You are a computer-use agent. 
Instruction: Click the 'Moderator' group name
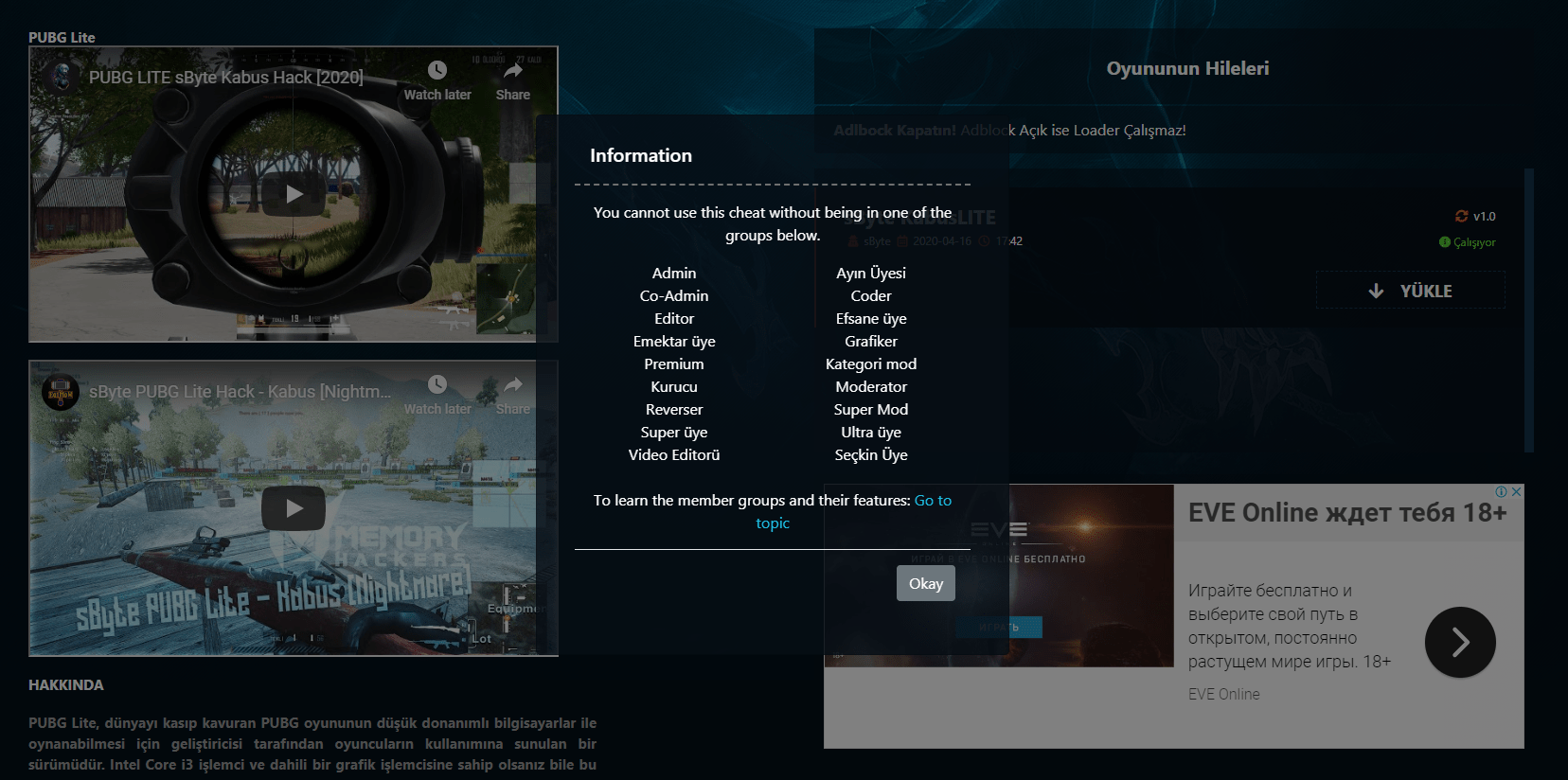pos(871,386)
